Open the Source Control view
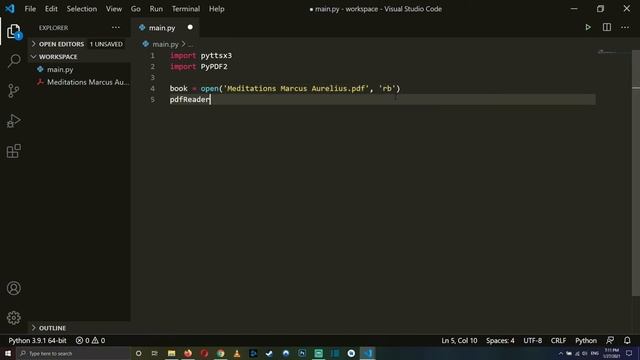The height and width of the screenshot is (360, 640). (x=13, y=91)
